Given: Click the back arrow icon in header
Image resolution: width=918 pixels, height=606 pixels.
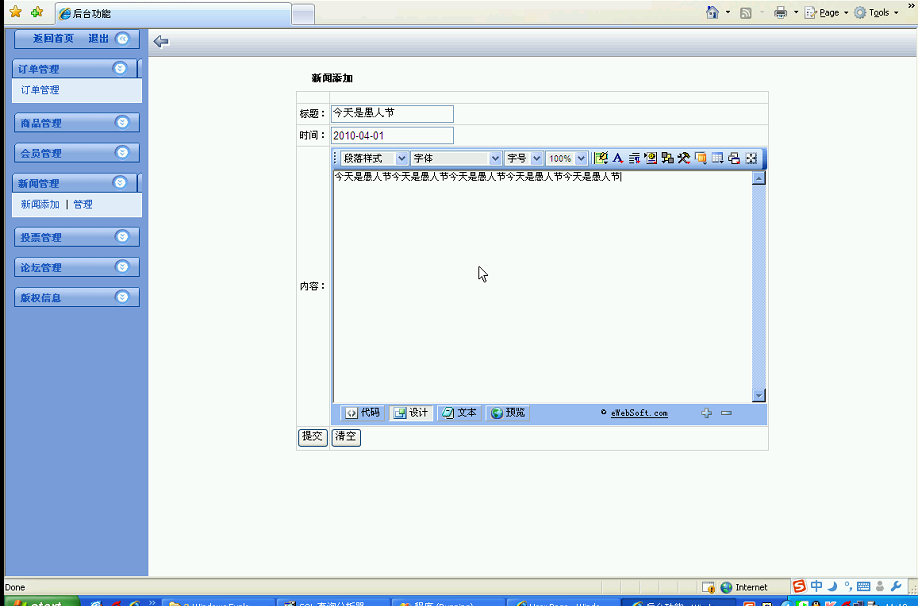Looking at the screenshot, I should 161,42.
